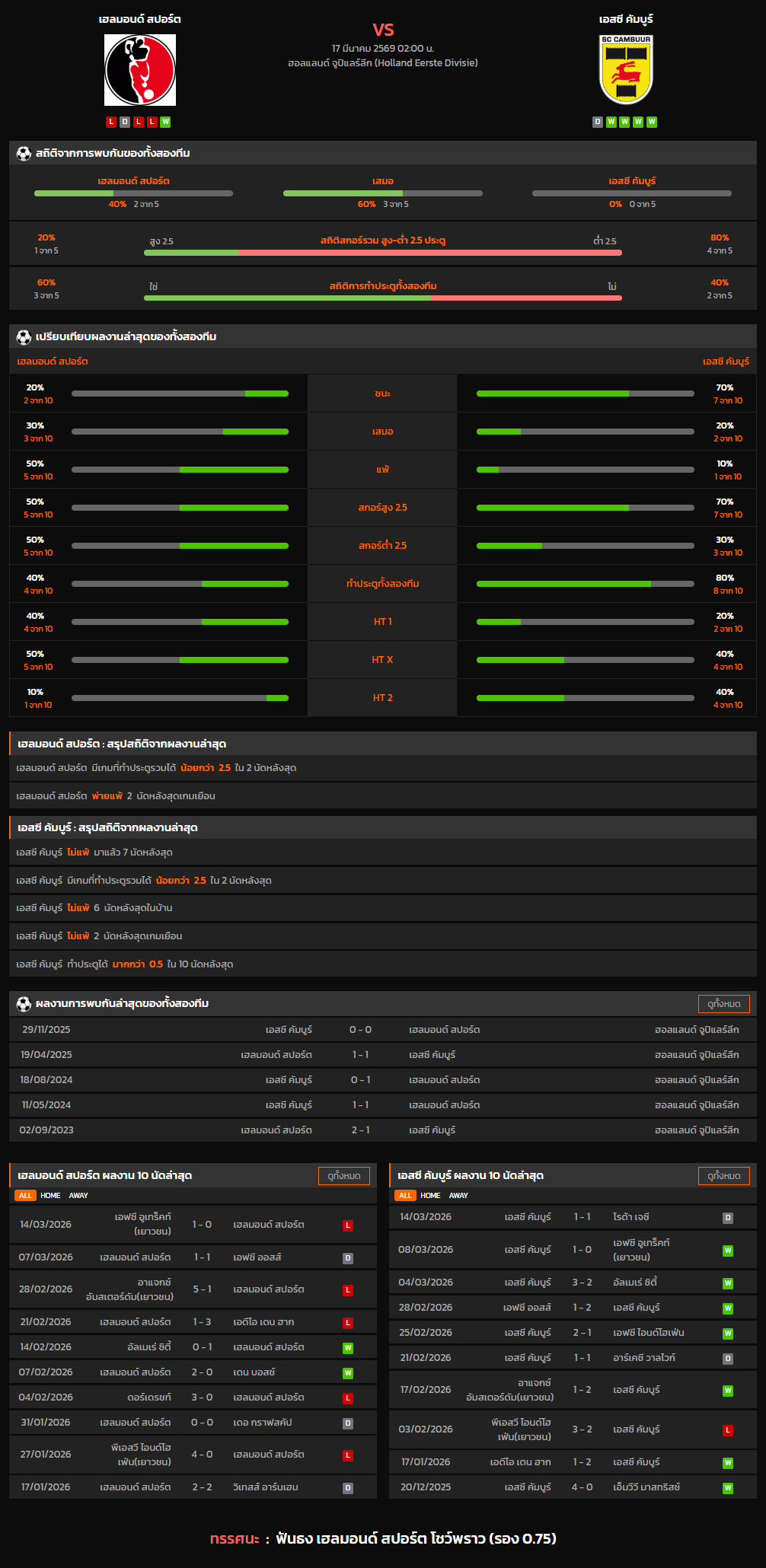Screen dimensions: 766x1568
Task: Click the soccer ball icon beside head-to-head statistics header
Action: pyautogui.click(x=24, y=154)
